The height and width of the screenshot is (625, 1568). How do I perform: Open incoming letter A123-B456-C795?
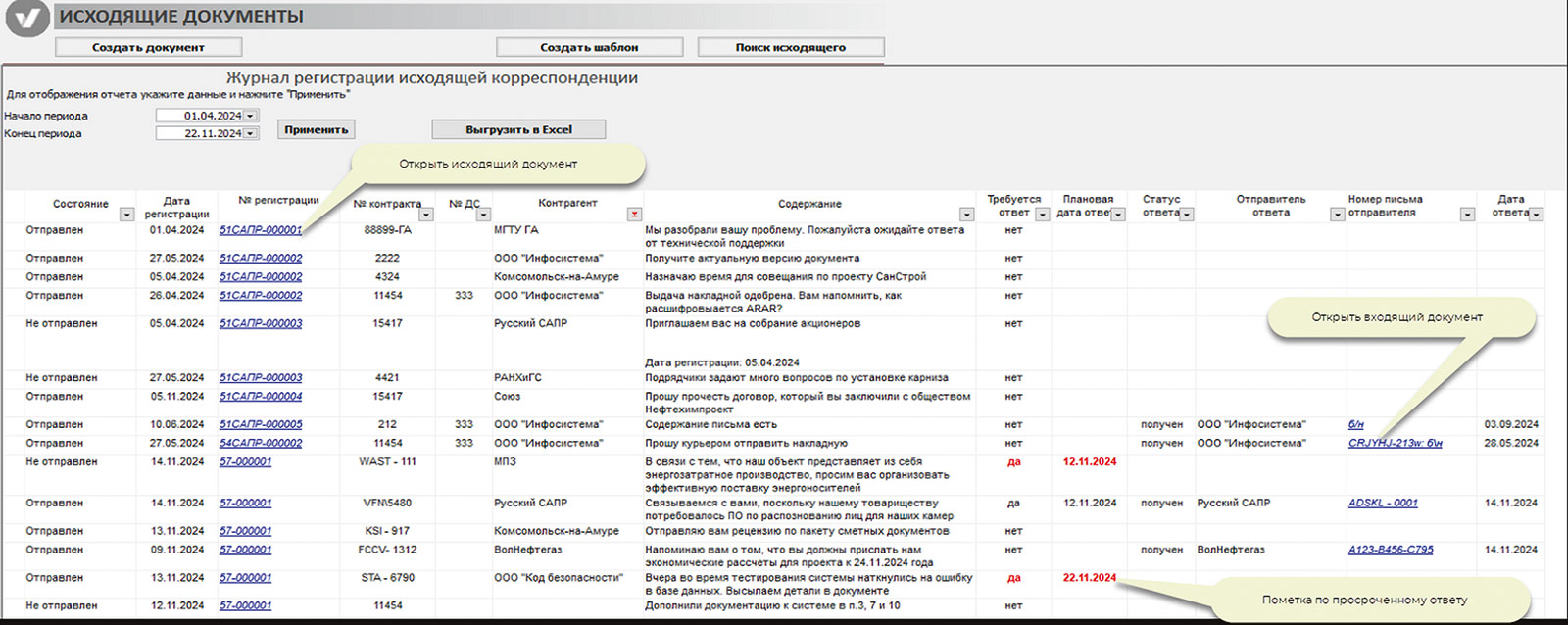click(1390, 550)
